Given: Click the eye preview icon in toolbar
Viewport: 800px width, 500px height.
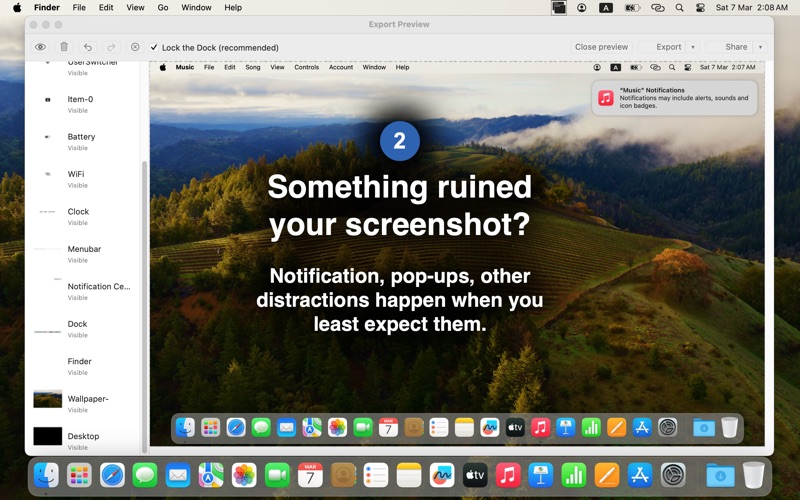Looking at the screenshot, I should tap(40, 47).
